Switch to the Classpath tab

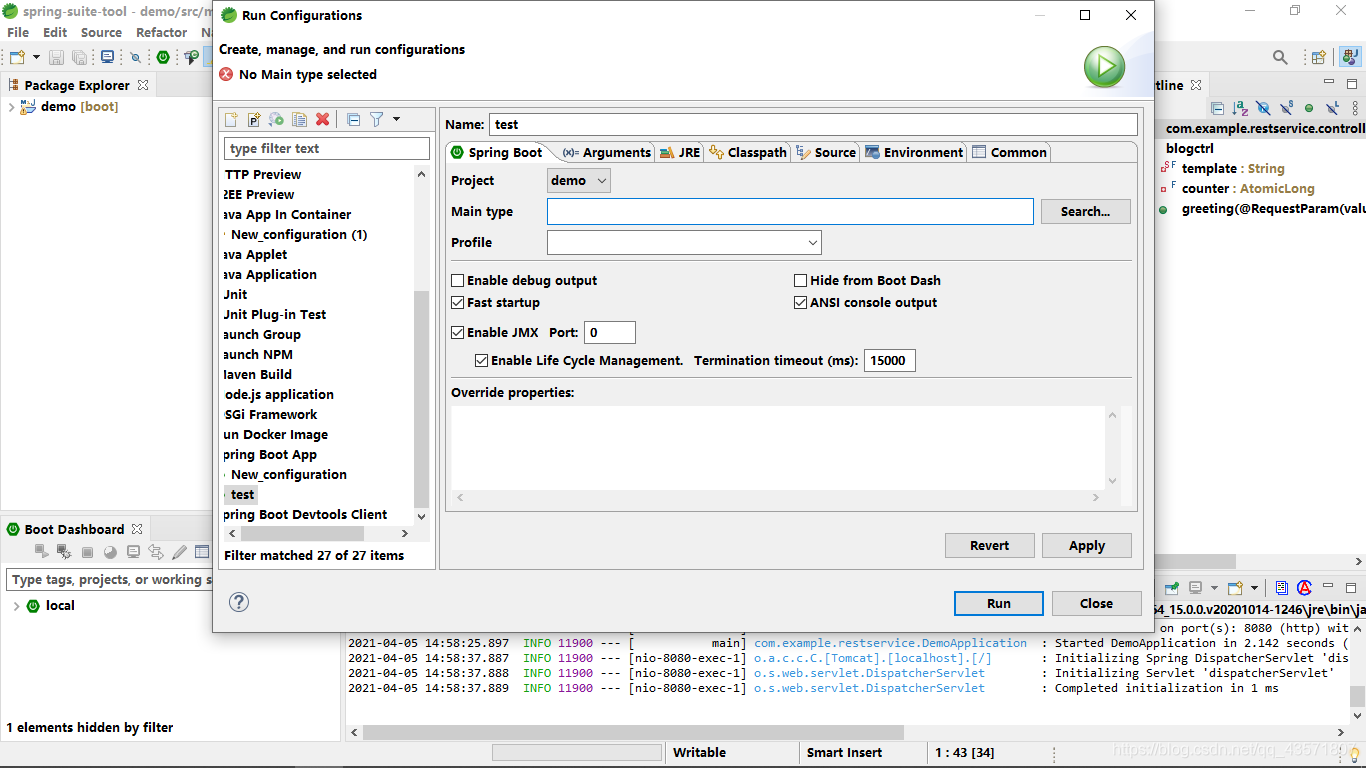748,153
